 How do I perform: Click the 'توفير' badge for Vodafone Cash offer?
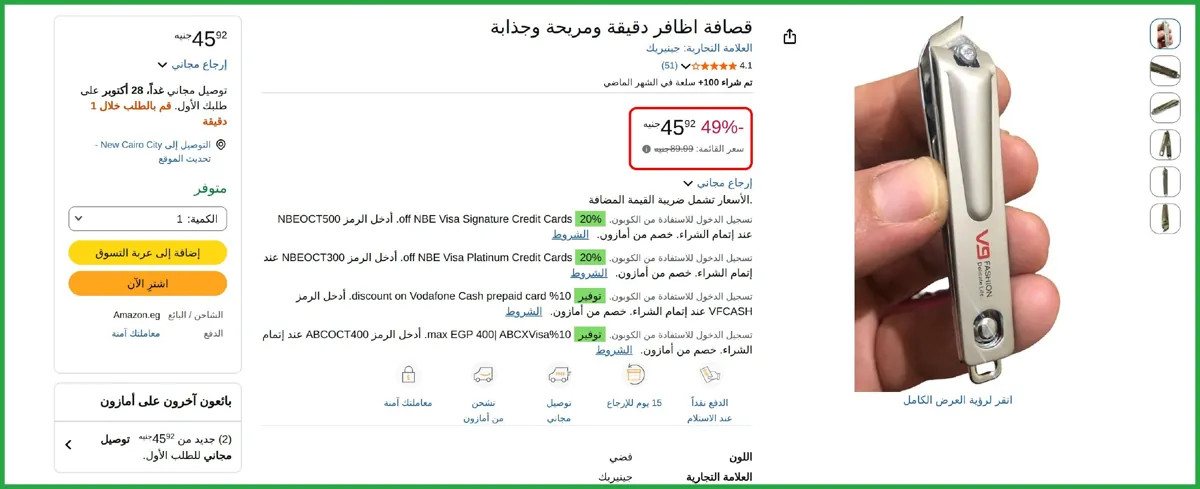click(590, 296)
